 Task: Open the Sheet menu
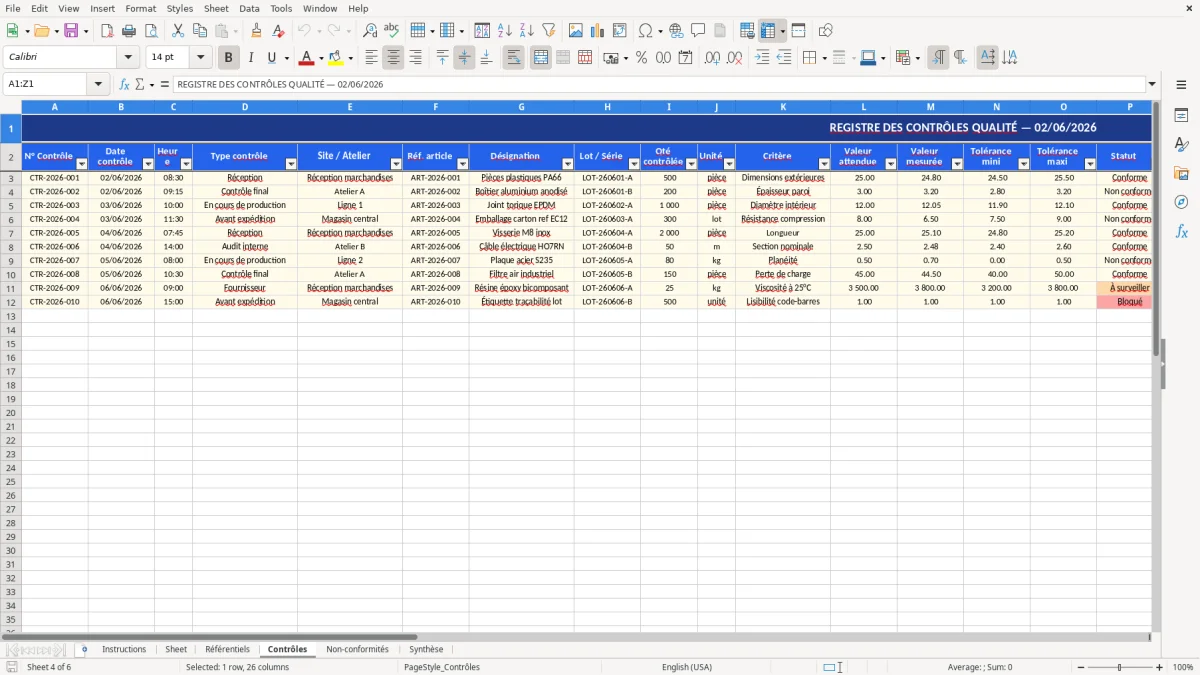[216, 8]
